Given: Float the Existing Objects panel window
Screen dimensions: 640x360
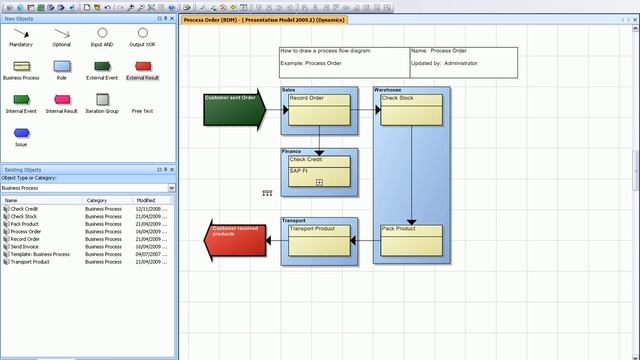Looking at the screenshot, I should 159,169.
